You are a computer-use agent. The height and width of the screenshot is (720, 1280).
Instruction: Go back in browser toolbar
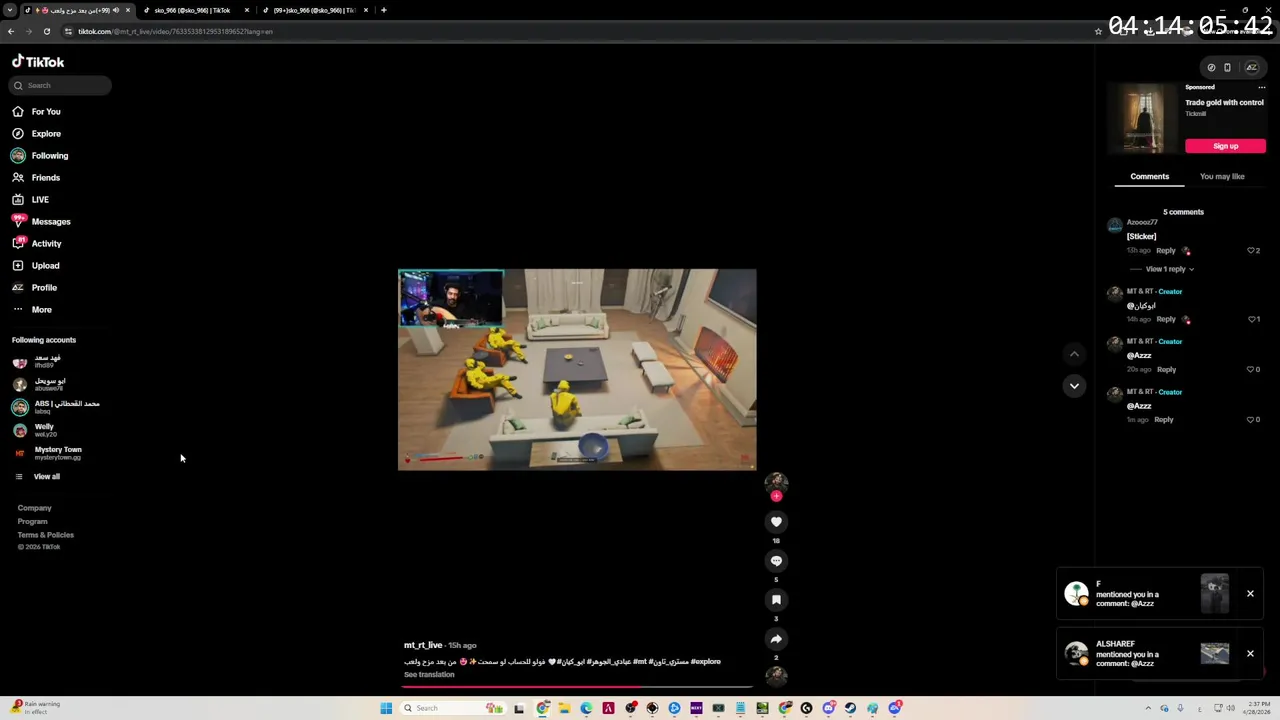[10, 32]
